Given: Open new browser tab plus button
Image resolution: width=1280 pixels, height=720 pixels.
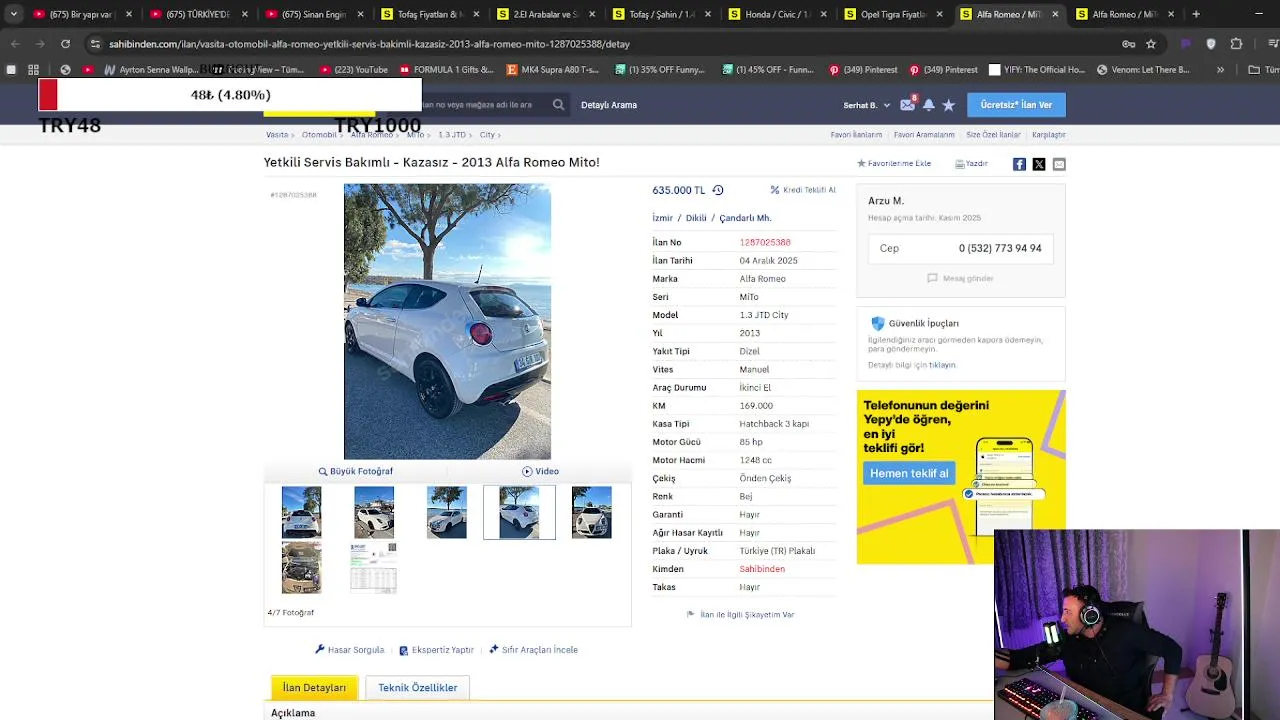Looking at the screenshot, I should (1196, 14).
